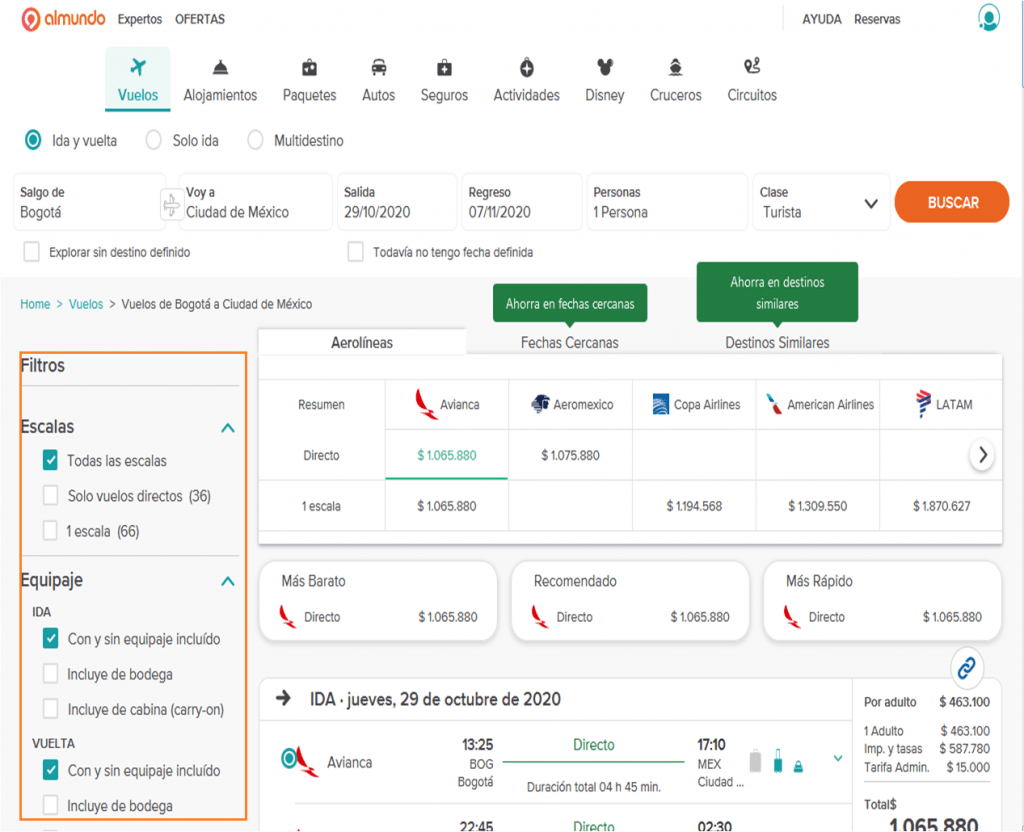Switch to Aerolíneas tab
This screenshot has width=1024, height=832.
(x=362, y=342)
